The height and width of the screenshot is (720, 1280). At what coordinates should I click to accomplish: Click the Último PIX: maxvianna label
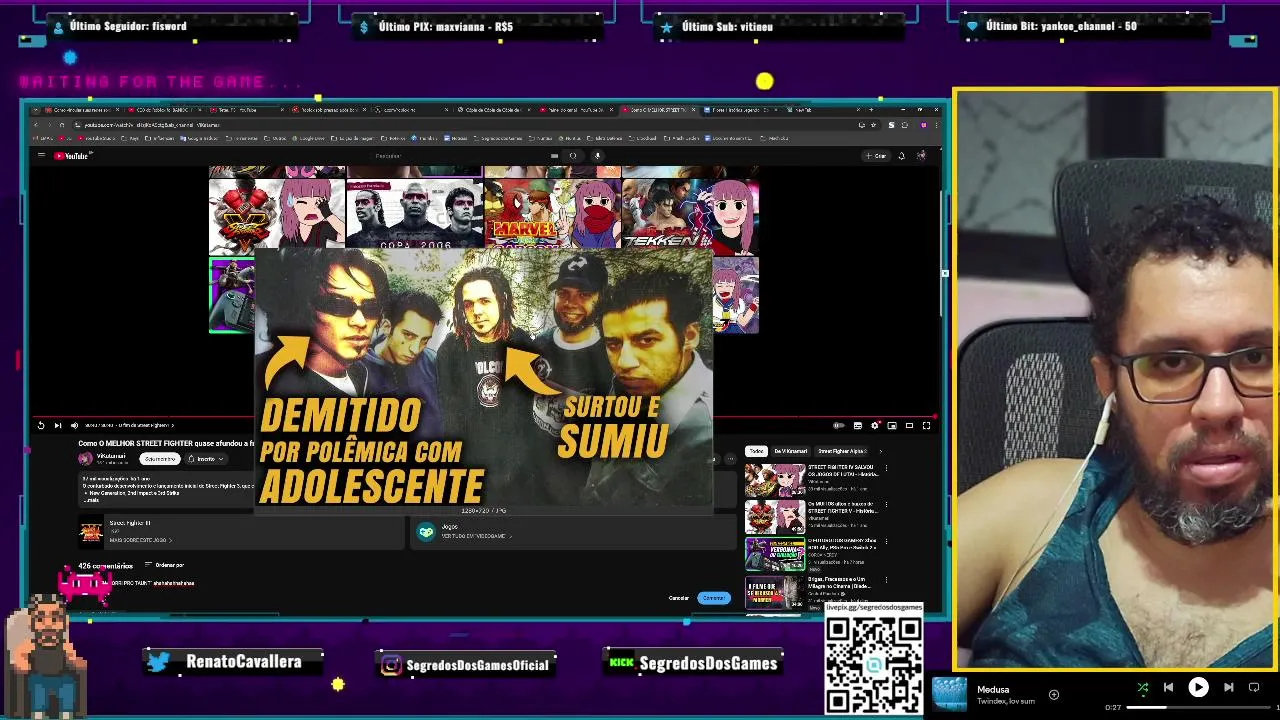pyautogui.click(x=446, y=27)
